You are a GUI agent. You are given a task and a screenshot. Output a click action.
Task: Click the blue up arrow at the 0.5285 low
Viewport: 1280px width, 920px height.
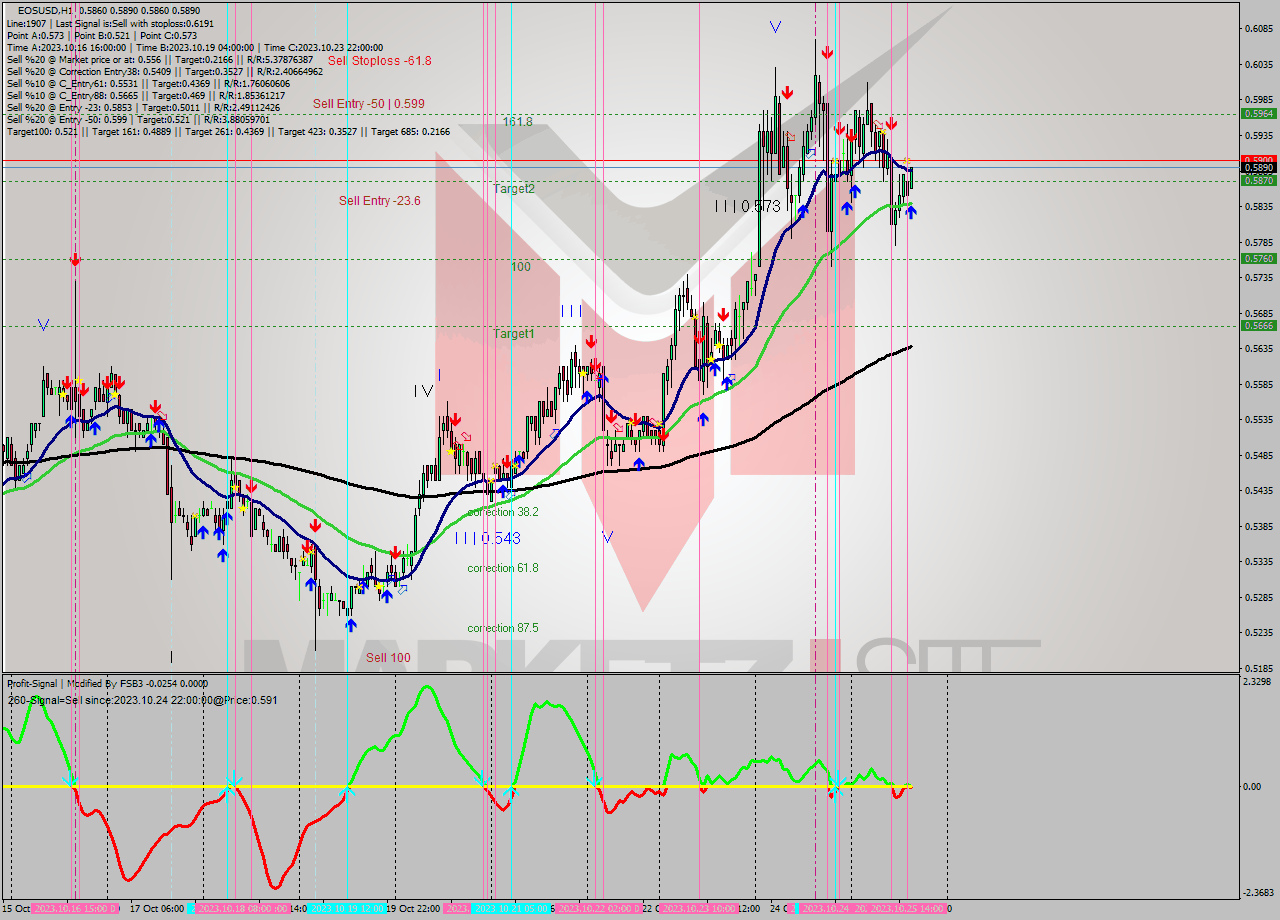point(350,624)
